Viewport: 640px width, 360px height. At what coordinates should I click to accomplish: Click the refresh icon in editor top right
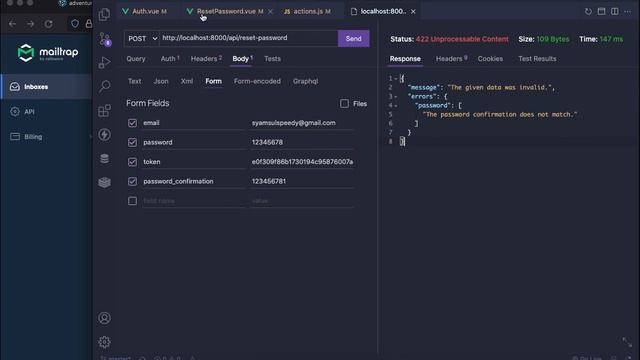pos(588,11)
